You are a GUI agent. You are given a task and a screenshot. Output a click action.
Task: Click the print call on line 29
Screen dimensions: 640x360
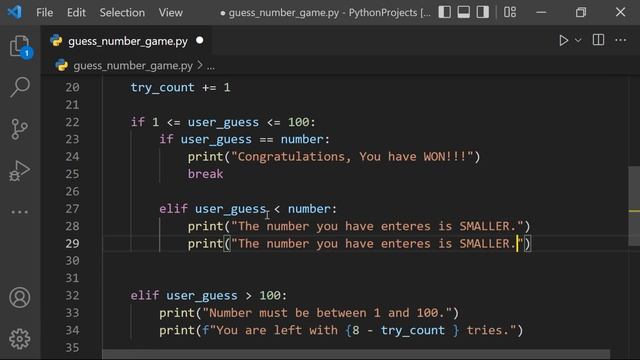coord(205,244)
